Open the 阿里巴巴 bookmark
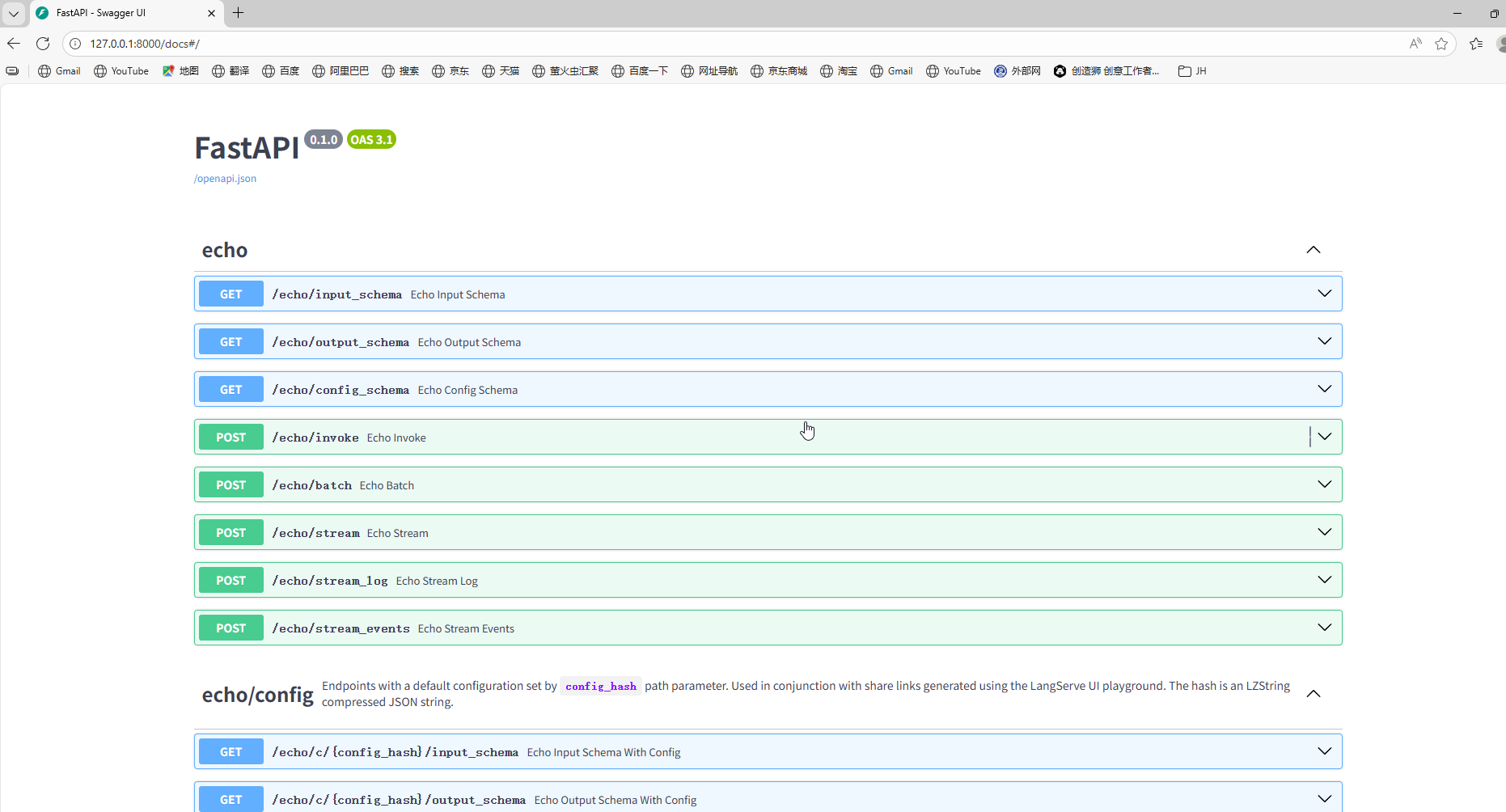 click(341, 71)
